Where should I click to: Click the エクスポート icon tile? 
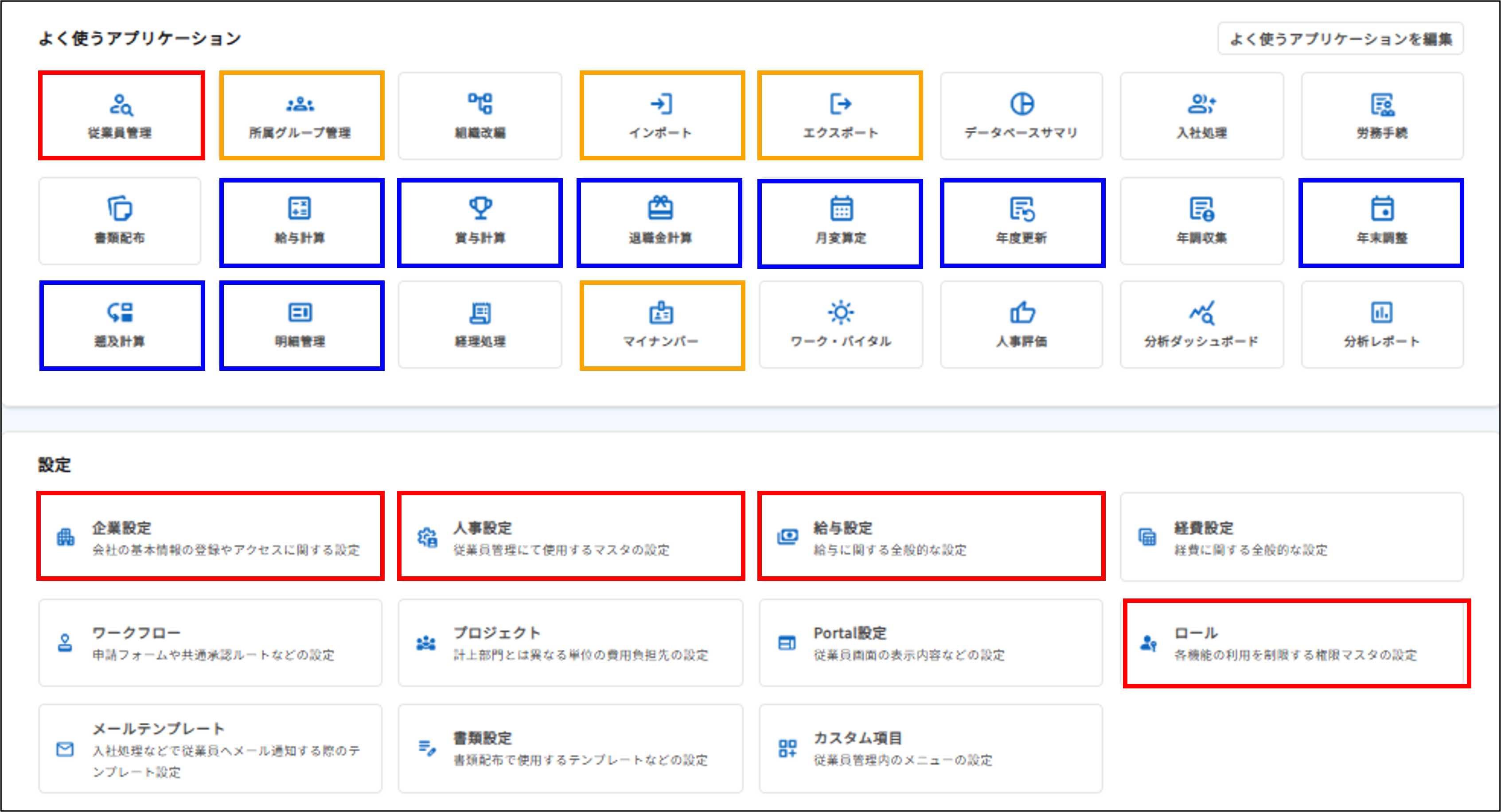coord(840,115)
